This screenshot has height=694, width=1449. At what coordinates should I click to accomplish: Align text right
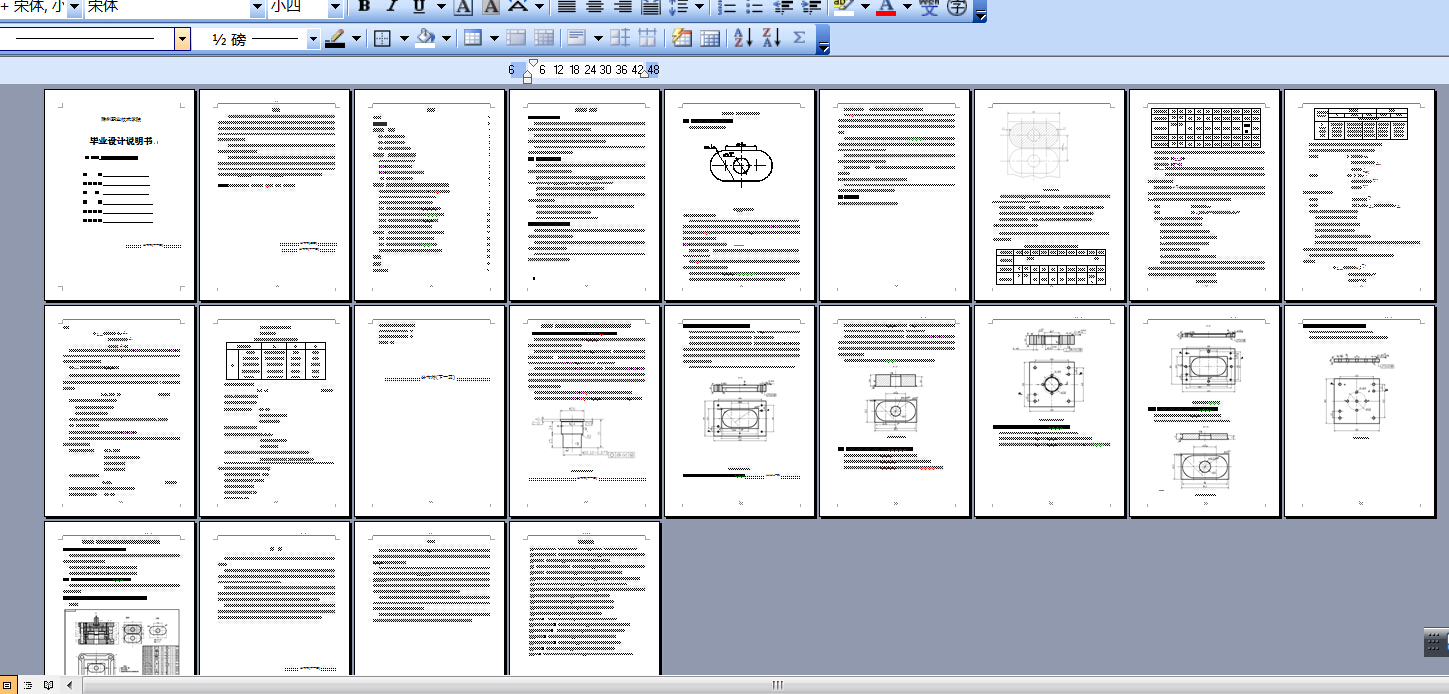(x=622, y=7)
